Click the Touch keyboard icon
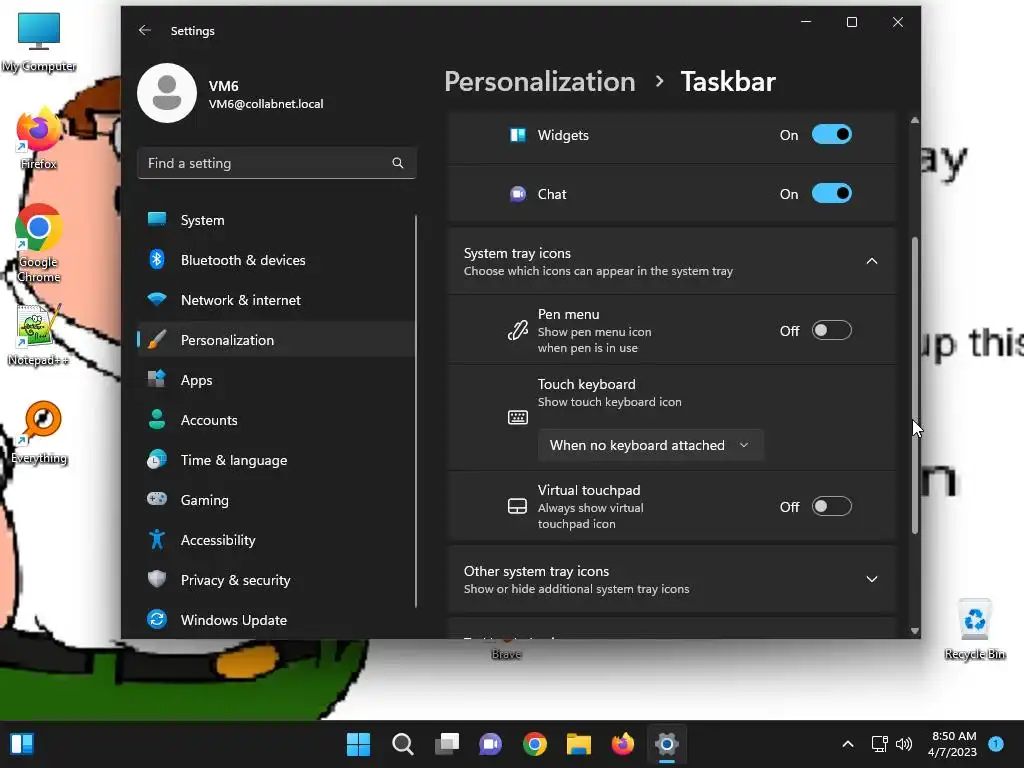This screenshot has height=768, width=1024. point(518,417)
